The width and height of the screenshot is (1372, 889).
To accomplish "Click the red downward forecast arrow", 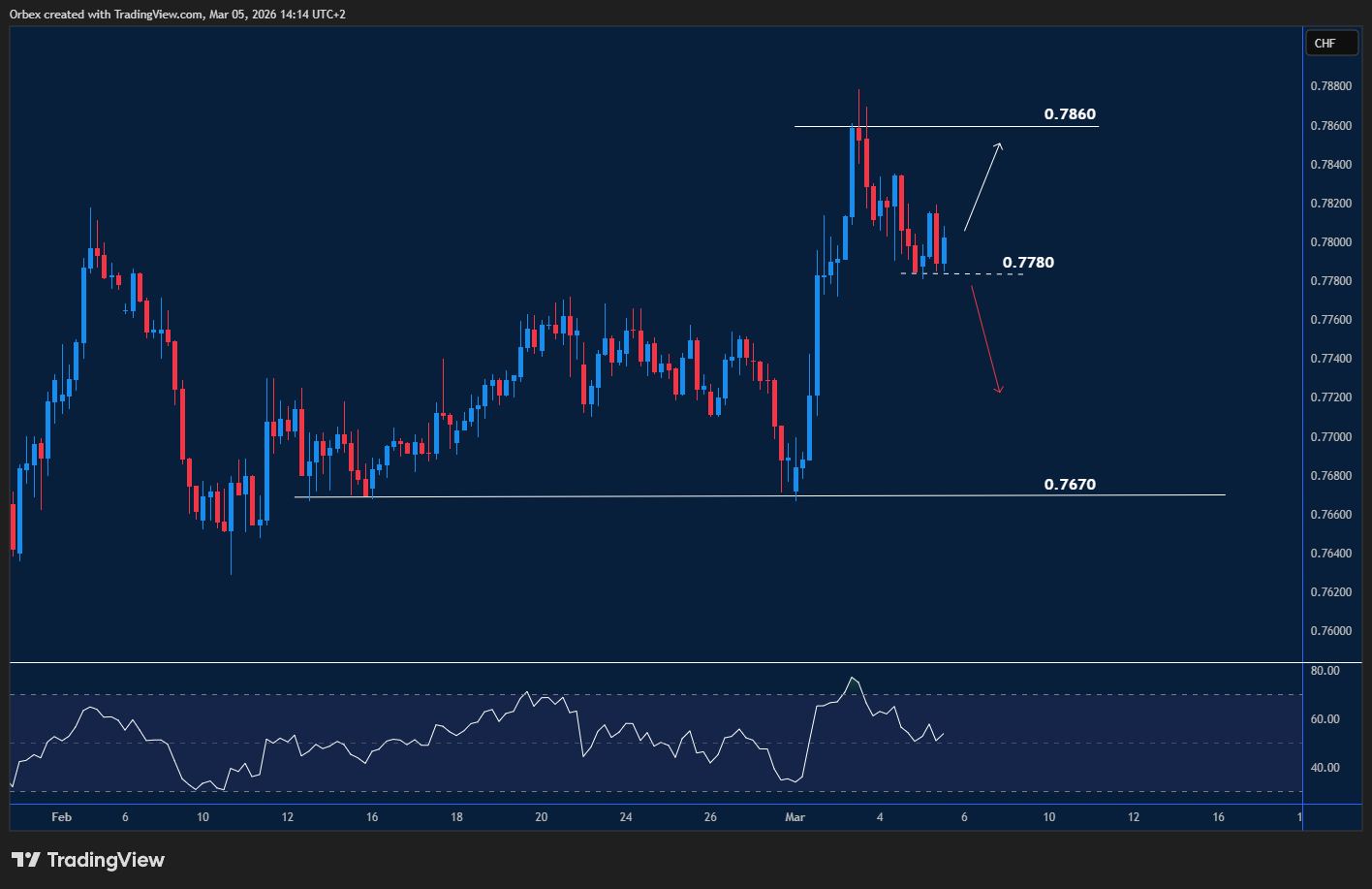I will point(984,339).
